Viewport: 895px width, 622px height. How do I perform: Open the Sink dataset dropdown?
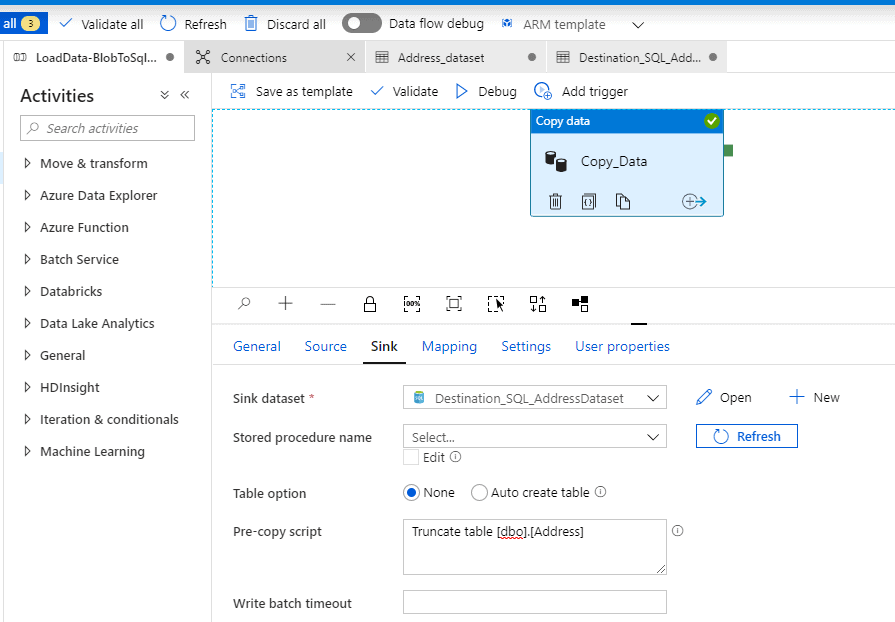(534, 398)
